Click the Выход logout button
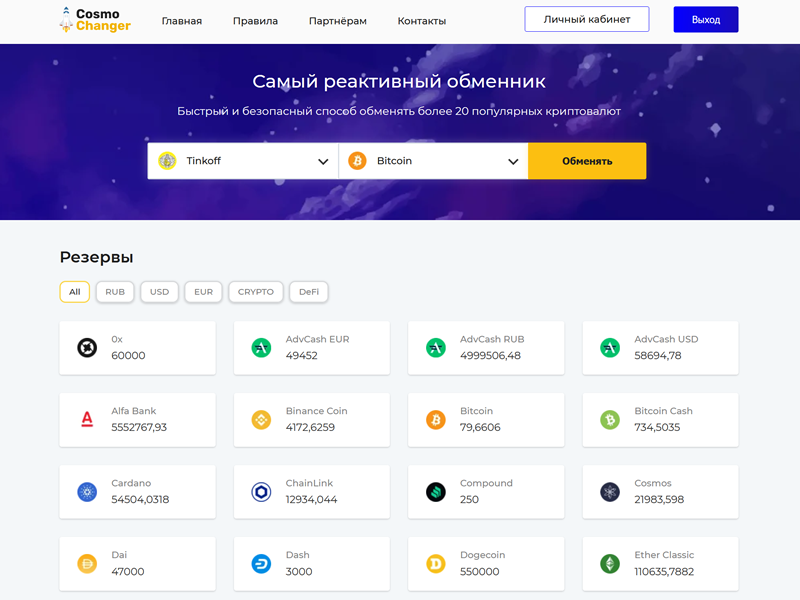Screen dimensions: 800x600 pyautogui.click(x=706, y=19)
